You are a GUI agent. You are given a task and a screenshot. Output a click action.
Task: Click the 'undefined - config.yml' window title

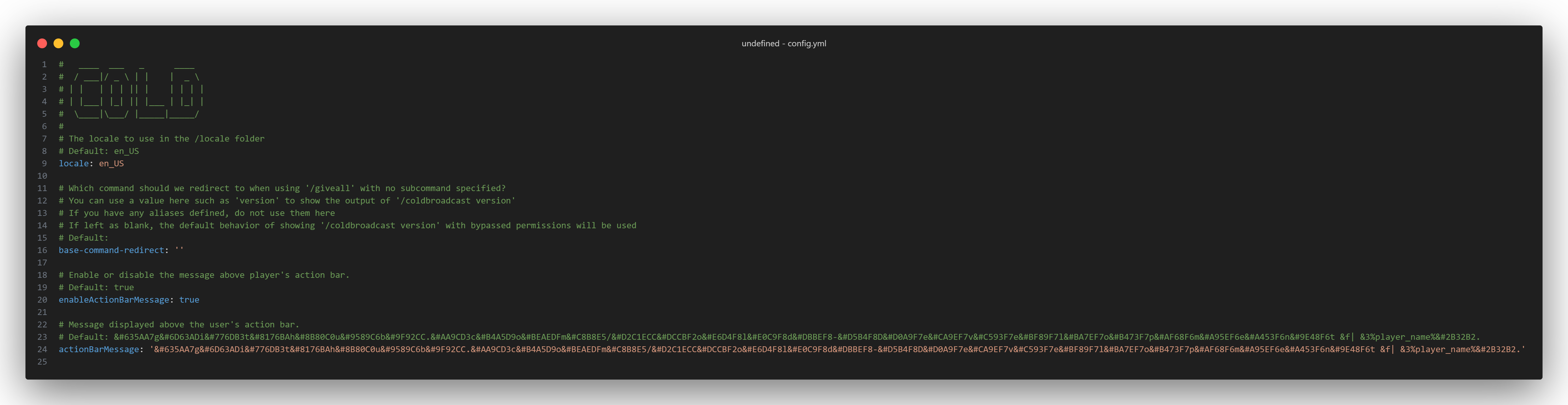tap(783, 43)
